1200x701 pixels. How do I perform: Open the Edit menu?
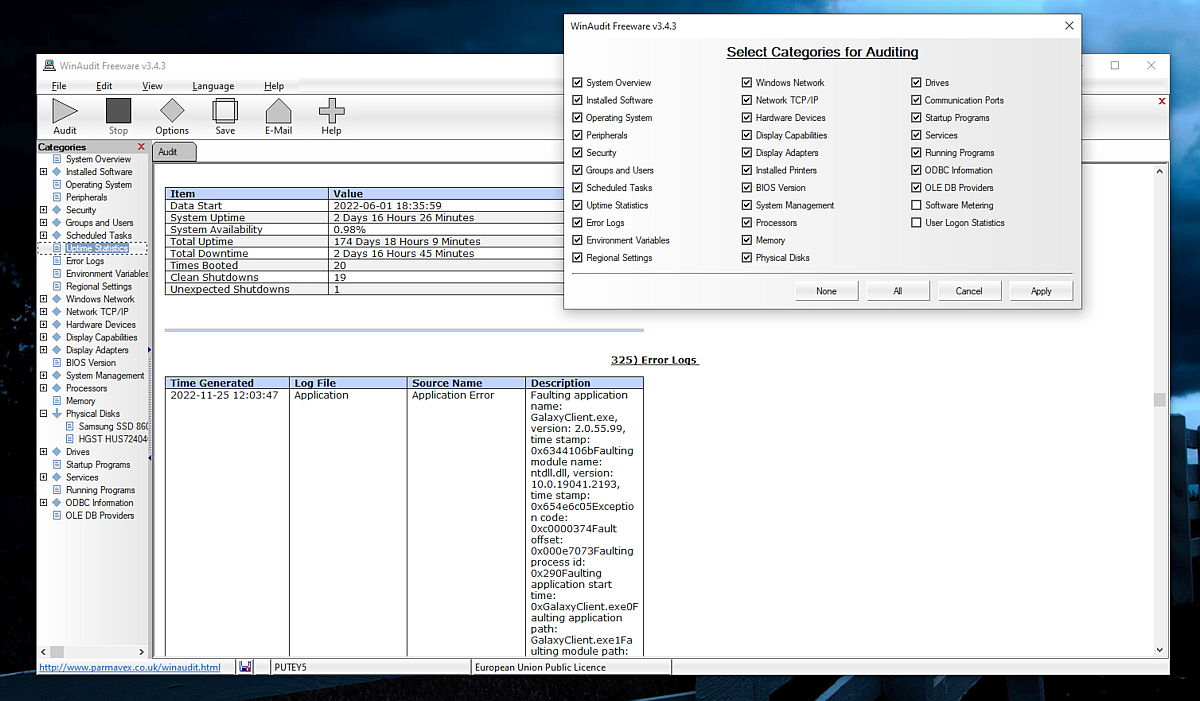104,86
